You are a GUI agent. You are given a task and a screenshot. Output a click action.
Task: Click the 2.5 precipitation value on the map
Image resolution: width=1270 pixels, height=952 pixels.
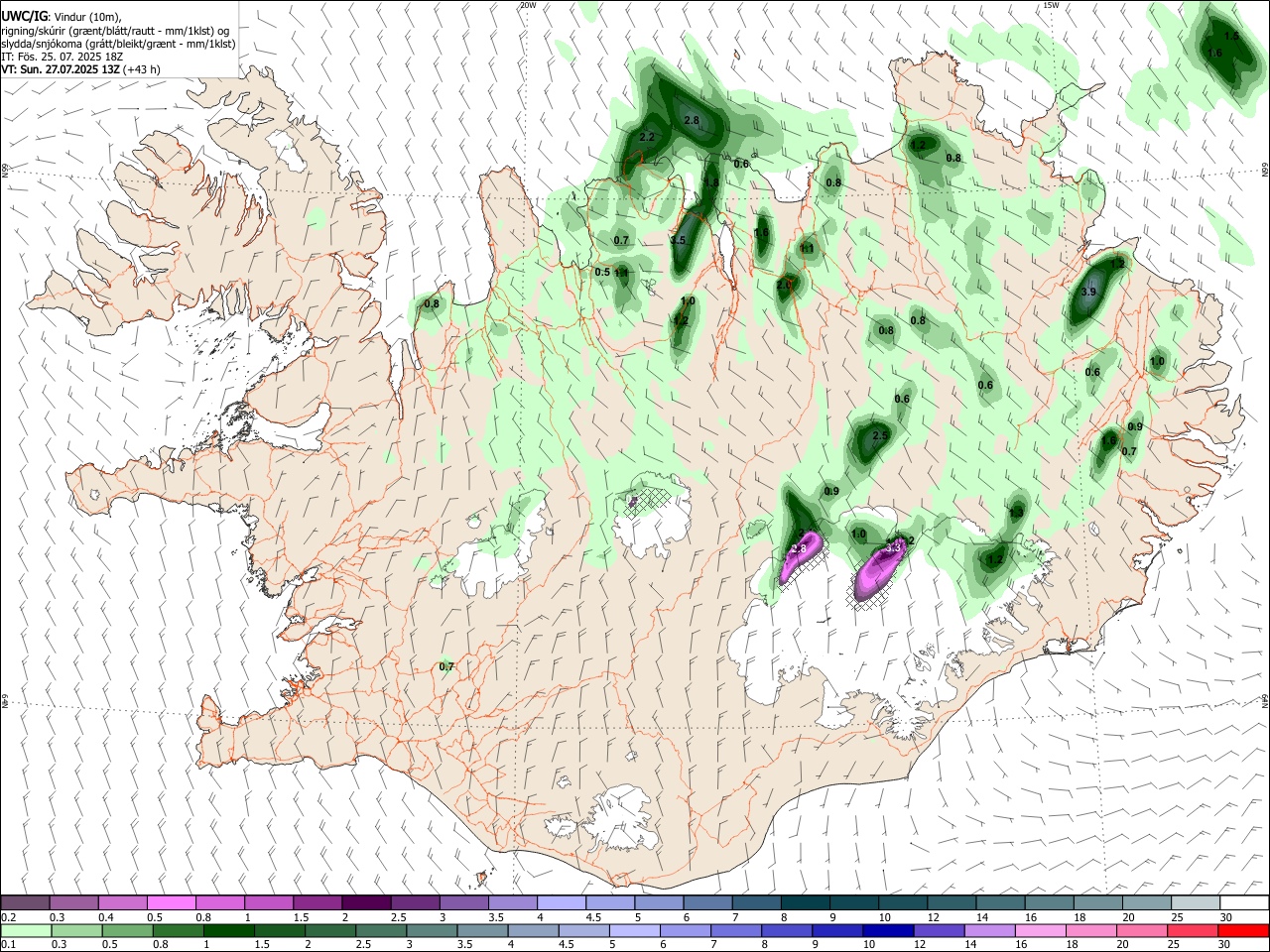coord(879,435)
